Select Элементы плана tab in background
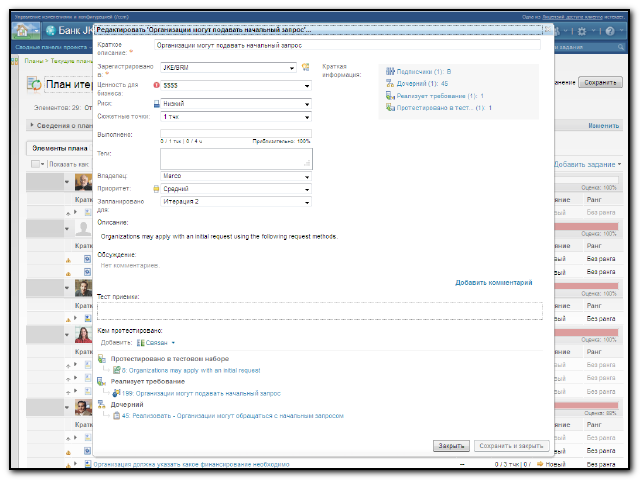Viewport: 640px width, 480px height. point(60,148)
